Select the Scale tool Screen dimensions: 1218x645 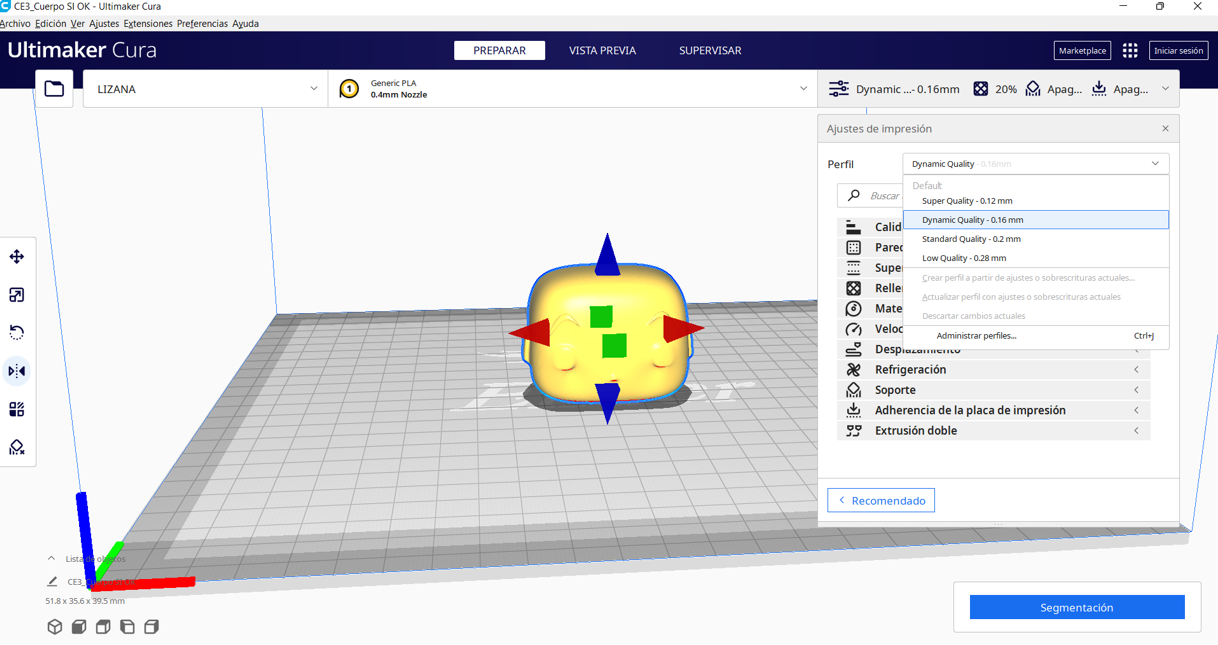(x=17, y=295)
